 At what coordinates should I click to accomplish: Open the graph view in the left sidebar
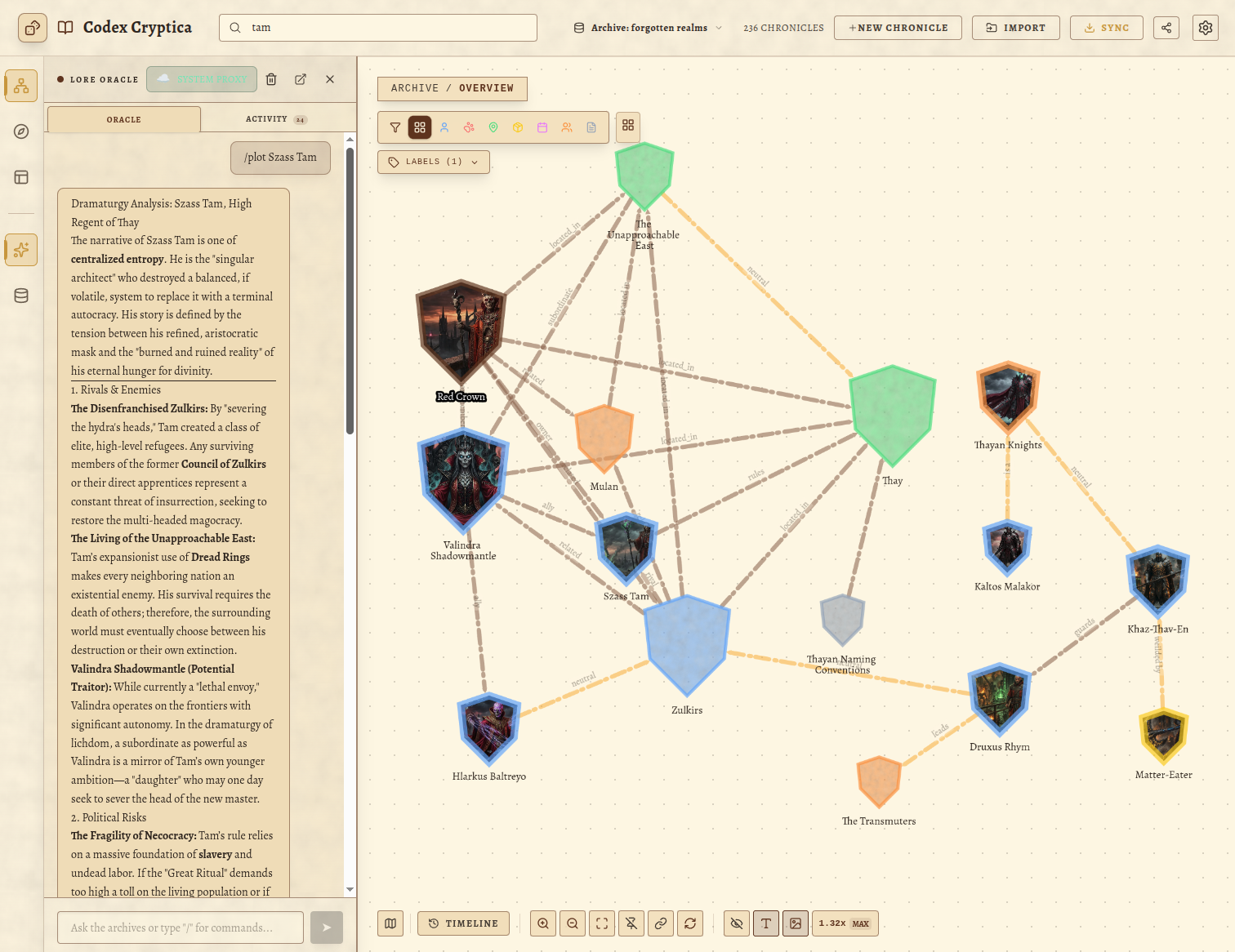pyautogui.click(x=21, y=86)
